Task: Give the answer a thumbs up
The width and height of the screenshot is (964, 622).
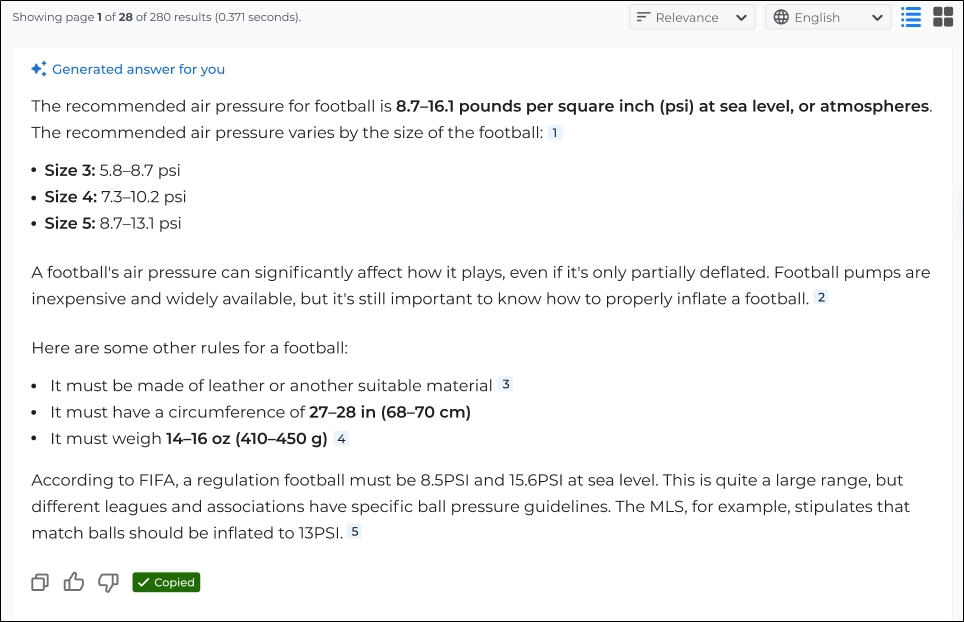Action: pyautogui.click(x=74, y=582)
